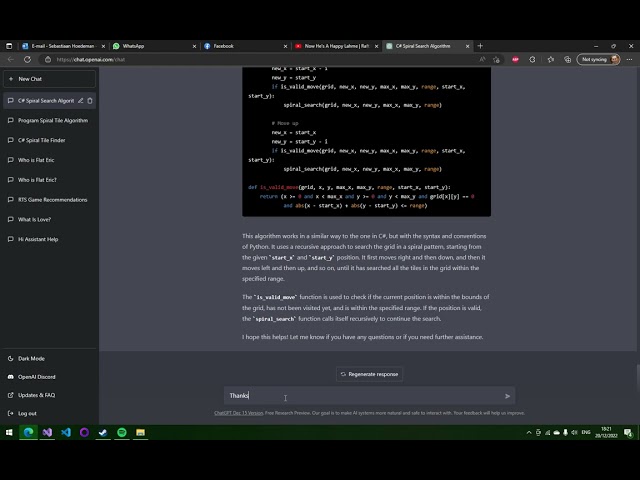
Task: Change ENG input language
Action: 586,432
